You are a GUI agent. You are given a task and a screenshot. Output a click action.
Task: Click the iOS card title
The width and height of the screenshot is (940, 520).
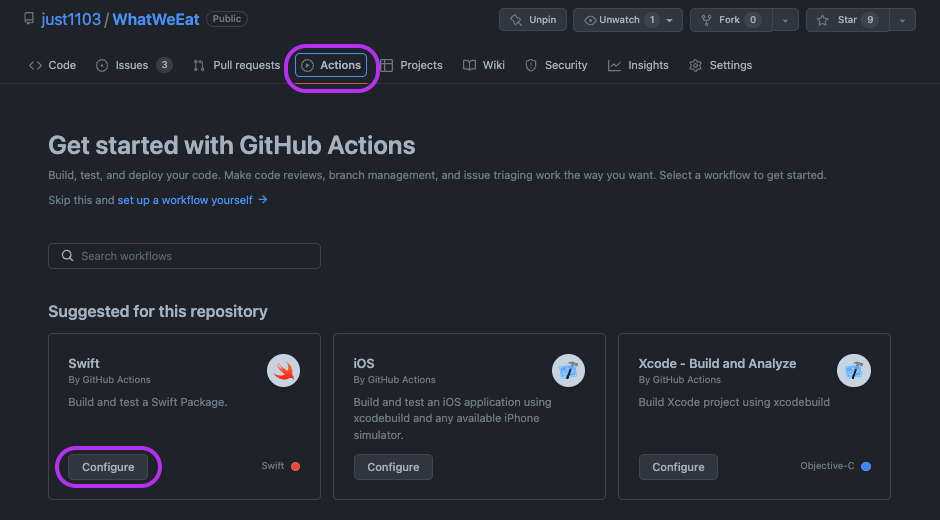coord(364,363)
